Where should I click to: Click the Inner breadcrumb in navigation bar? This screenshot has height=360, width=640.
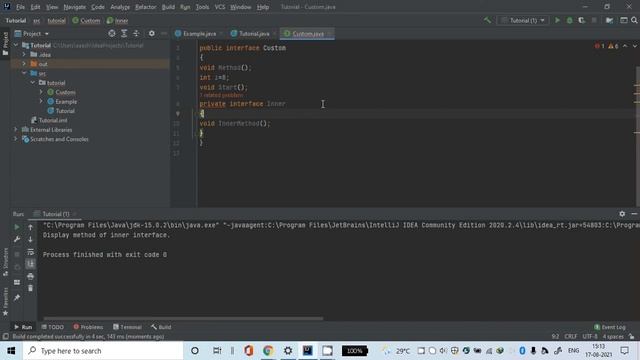(118, 20)
